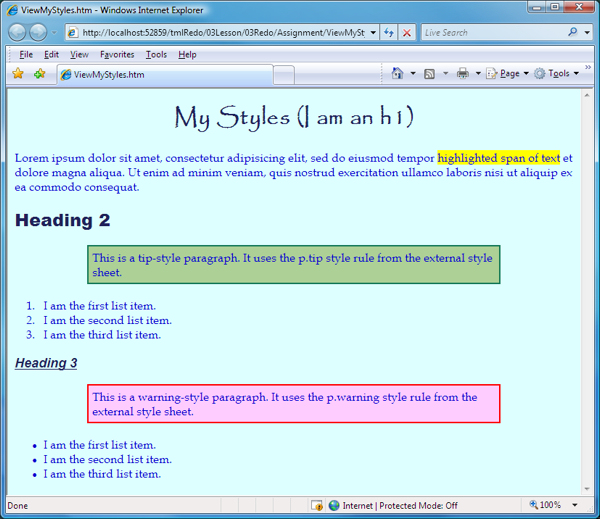Open the recent pages dropdown arrow
The width and height of the screenshot is (600, 519).
coord(54,33)
